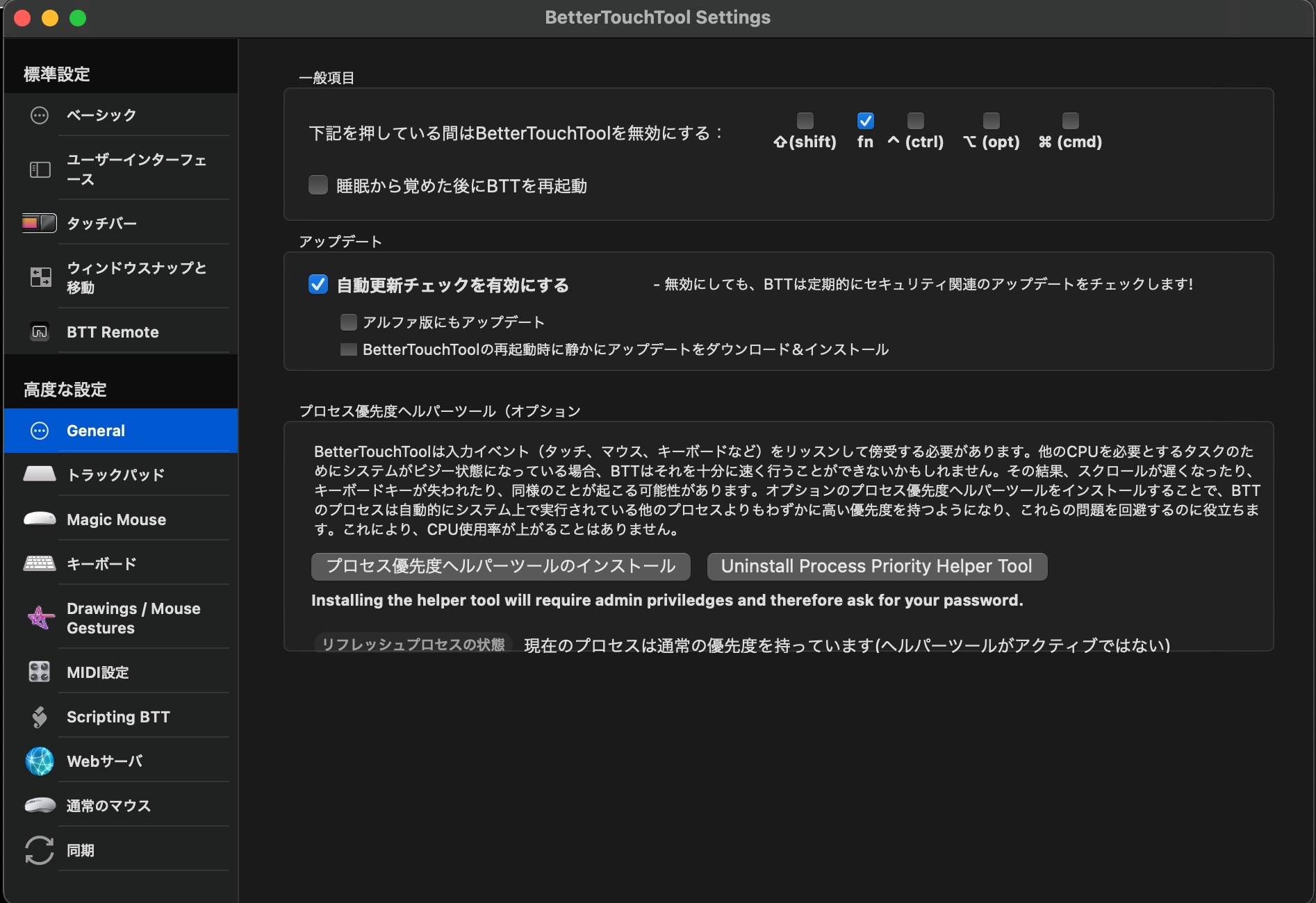
Task: Click the ウィンドウスナップと移動 grid icon
Action: [x=40, y=277]
